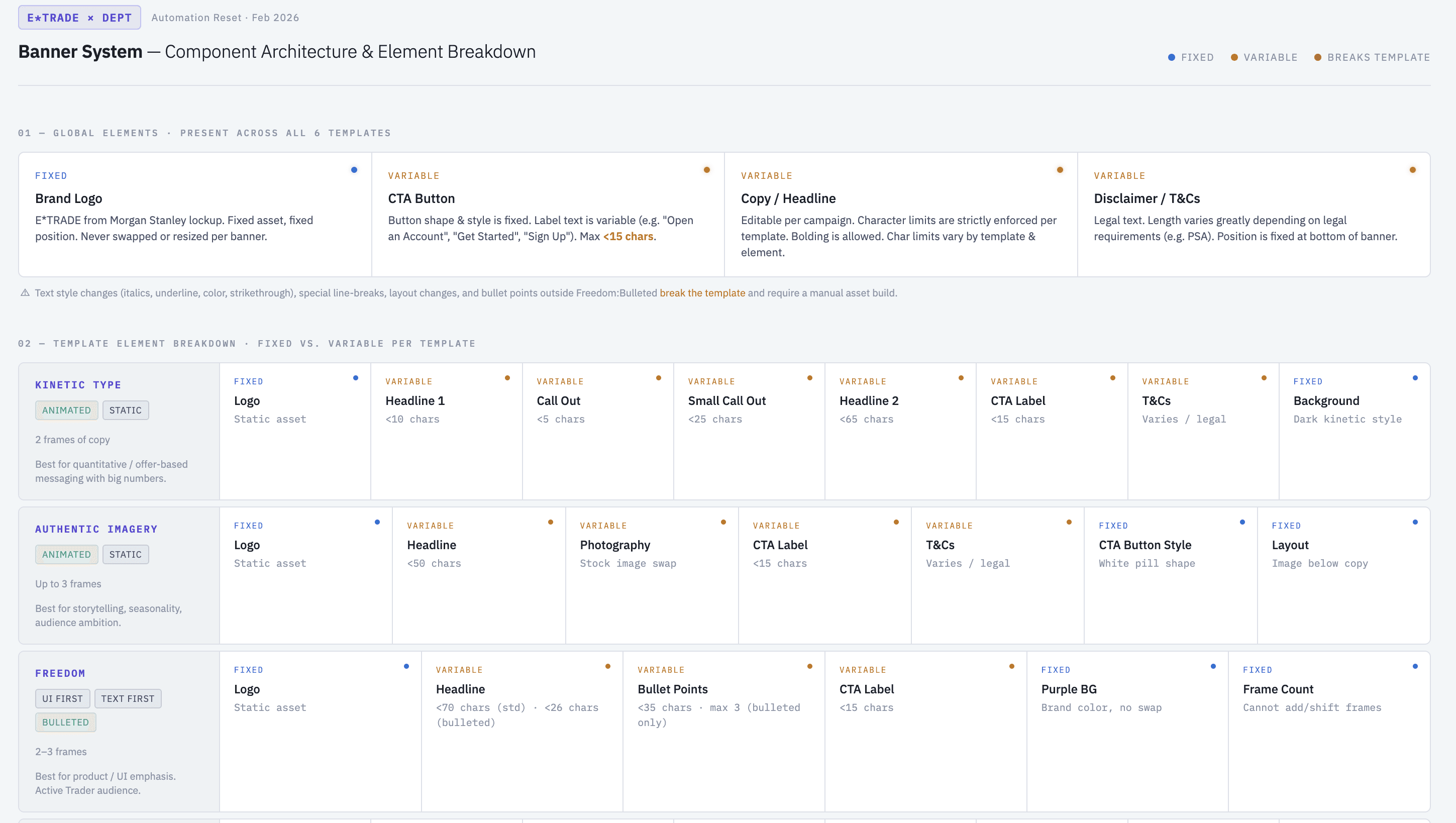Image resolution: width=1456 pixels, height=823 pixels.
Task: Select the UI FIRST variant tag
Action: (62, 698)
